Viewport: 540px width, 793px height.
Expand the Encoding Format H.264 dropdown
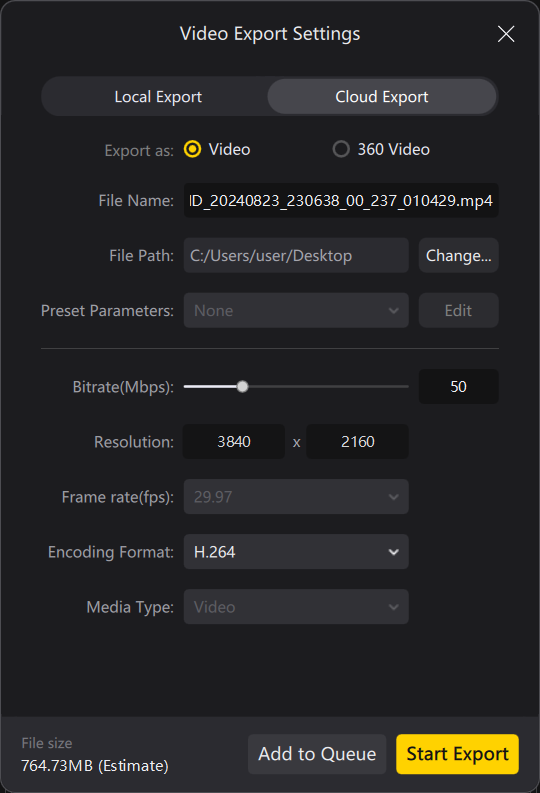point(296,552)
